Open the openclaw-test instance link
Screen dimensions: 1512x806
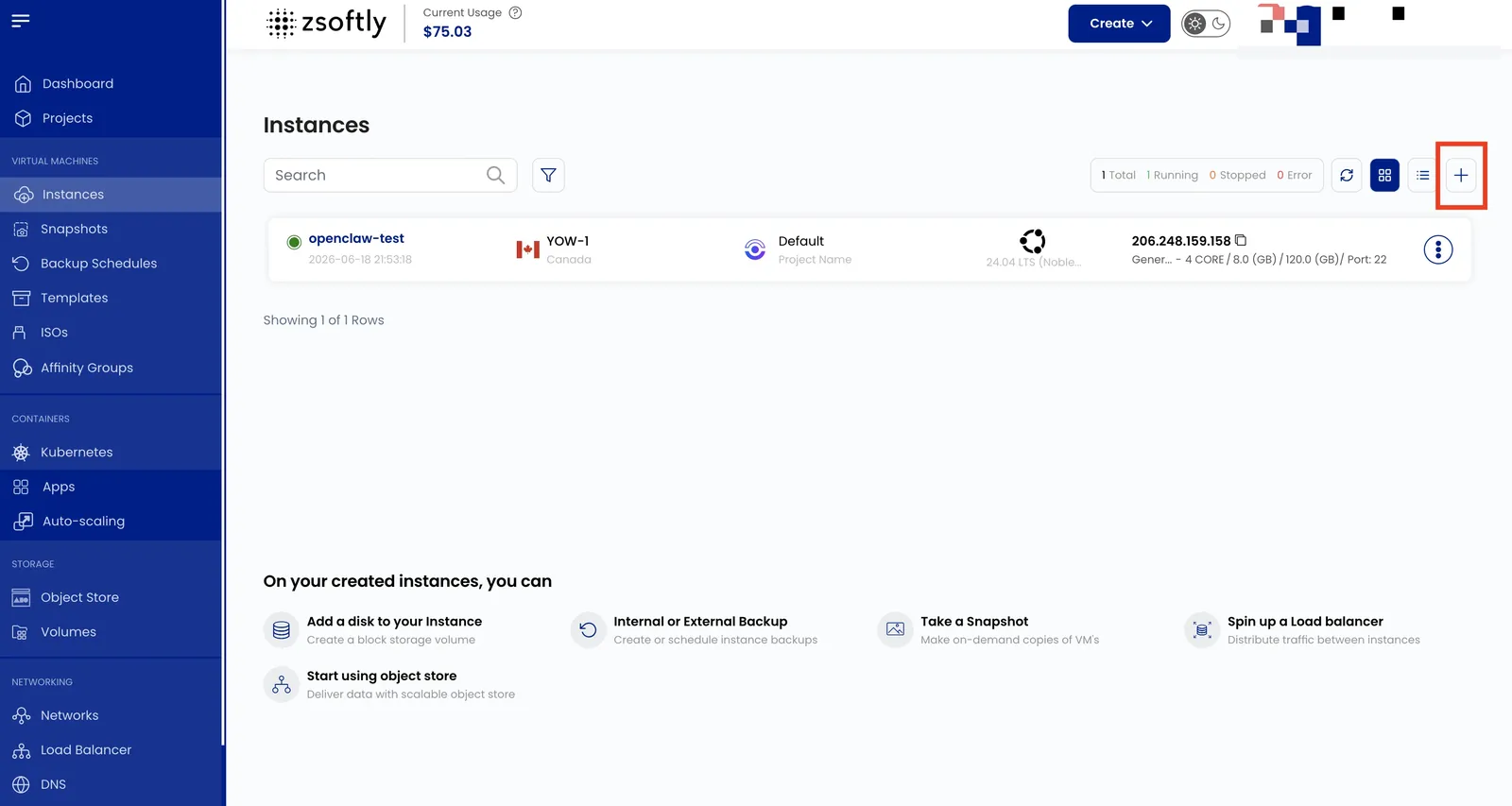tap(356, 238)
